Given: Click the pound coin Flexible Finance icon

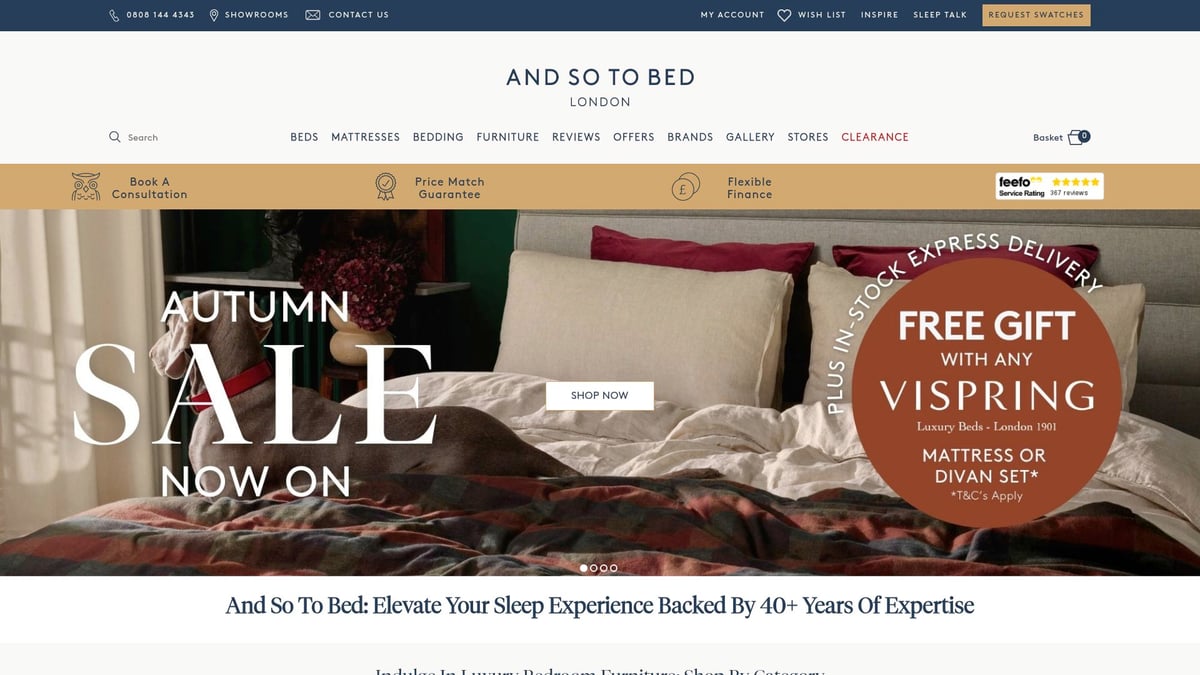Looking at the screenshot, I should click(x=685, y=187).
